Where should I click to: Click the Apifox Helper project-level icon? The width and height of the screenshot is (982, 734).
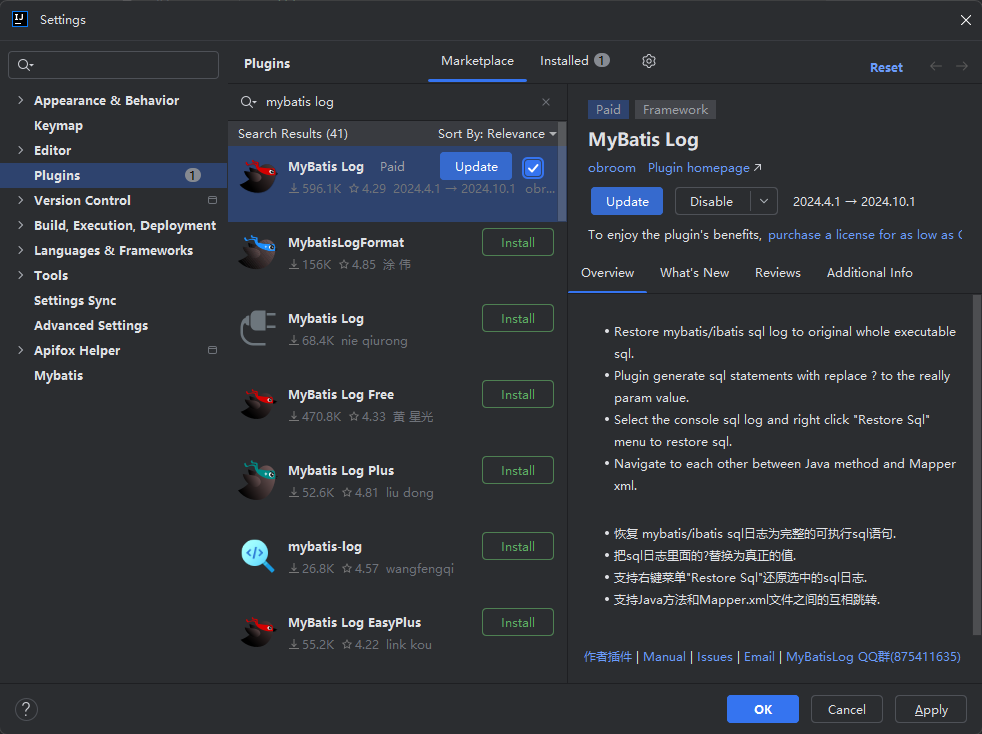212,351
